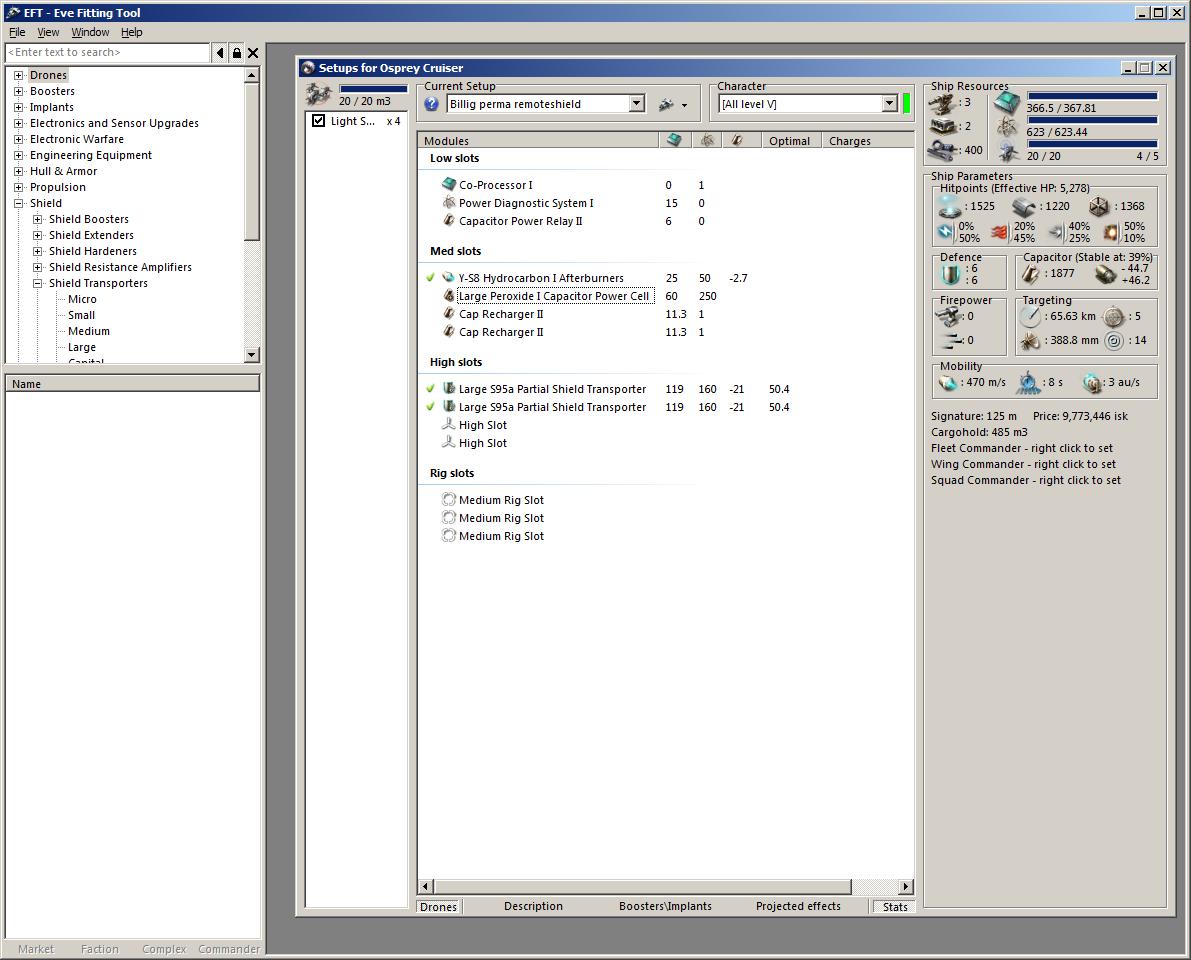Collapse the Shield Transporters node
This screenshot has width=1191, height=960.
click(37, 283)
